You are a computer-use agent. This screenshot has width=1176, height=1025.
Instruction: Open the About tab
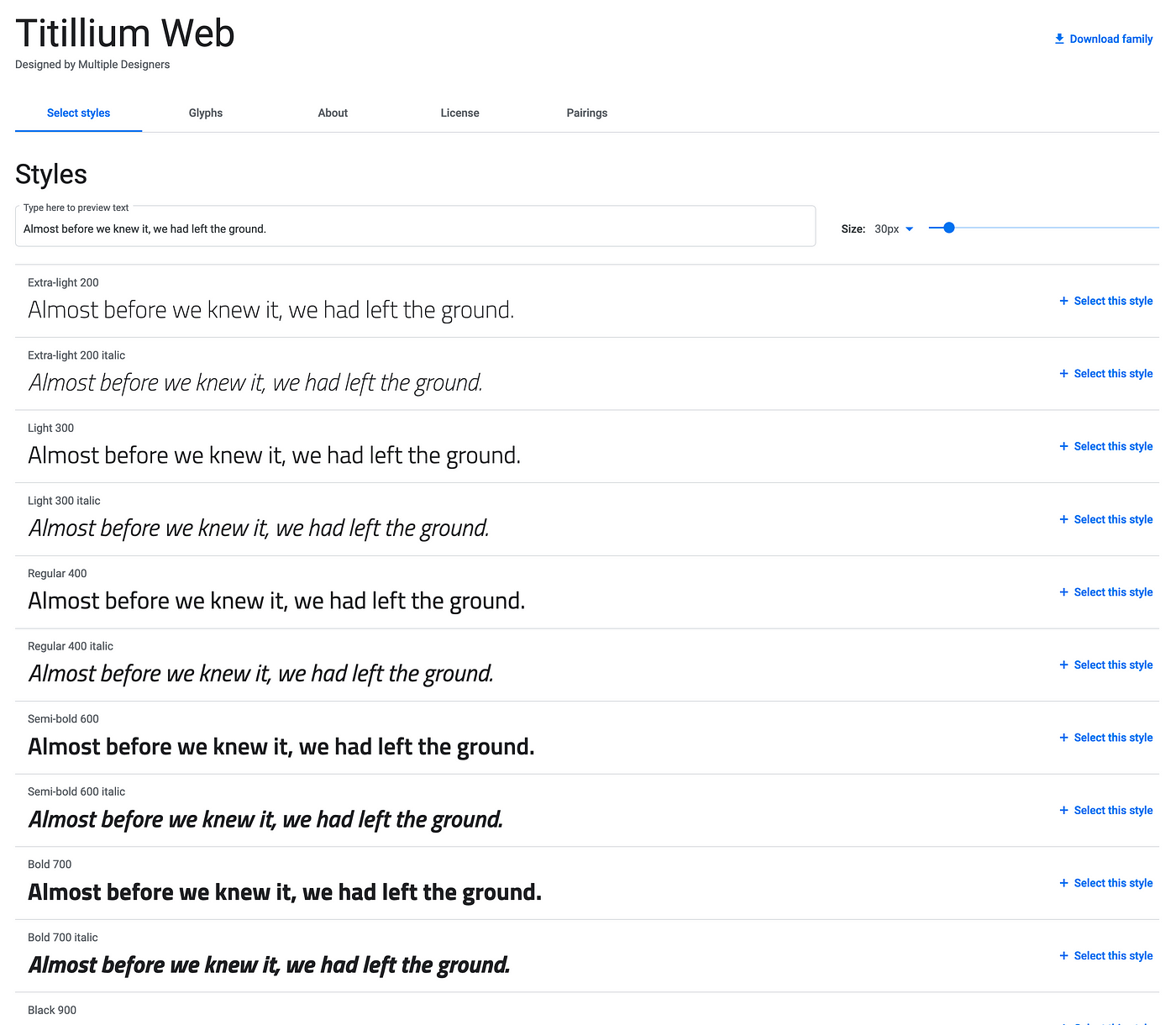click(333, 113)
